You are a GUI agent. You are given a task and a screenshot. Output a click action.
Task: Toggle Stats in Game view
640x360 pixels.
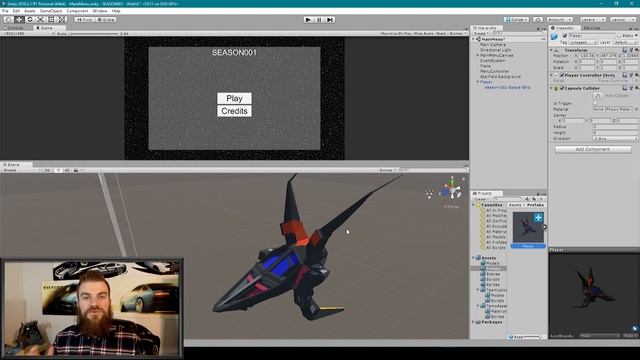441,33
